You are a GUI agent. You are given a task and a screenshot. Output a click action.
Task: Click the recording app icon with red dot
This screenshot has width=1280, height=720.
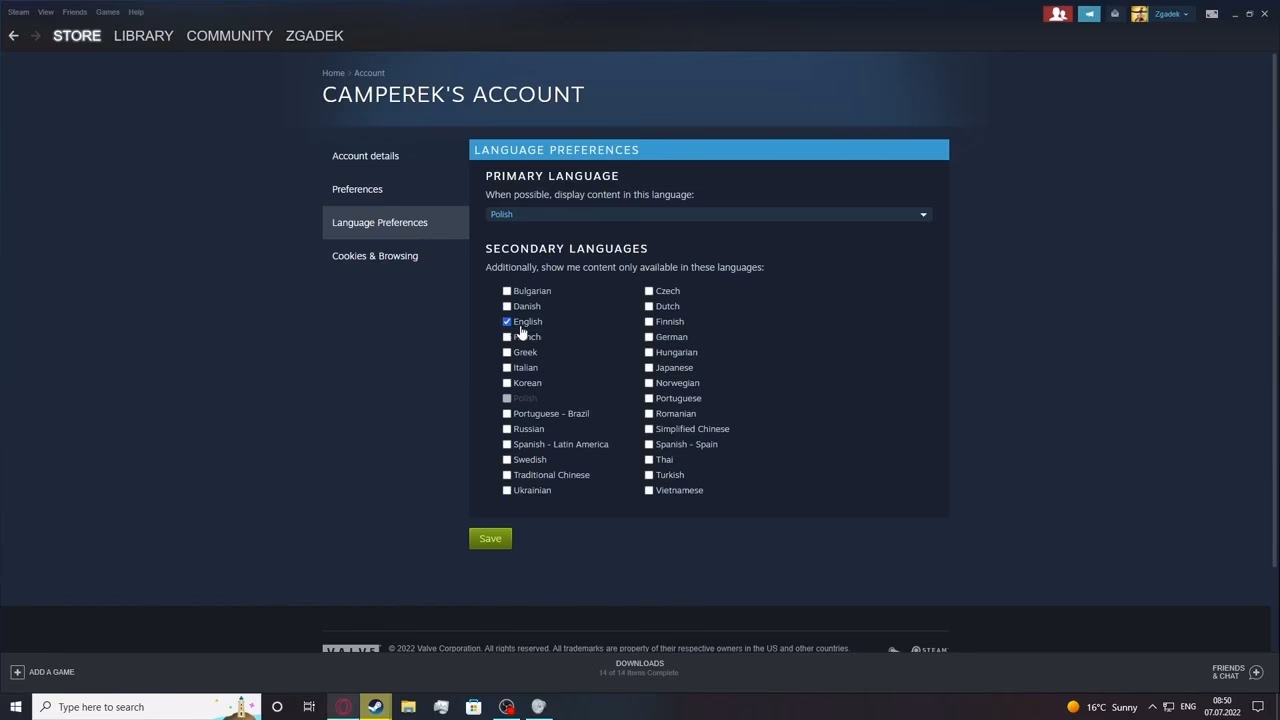coord(507,707)
